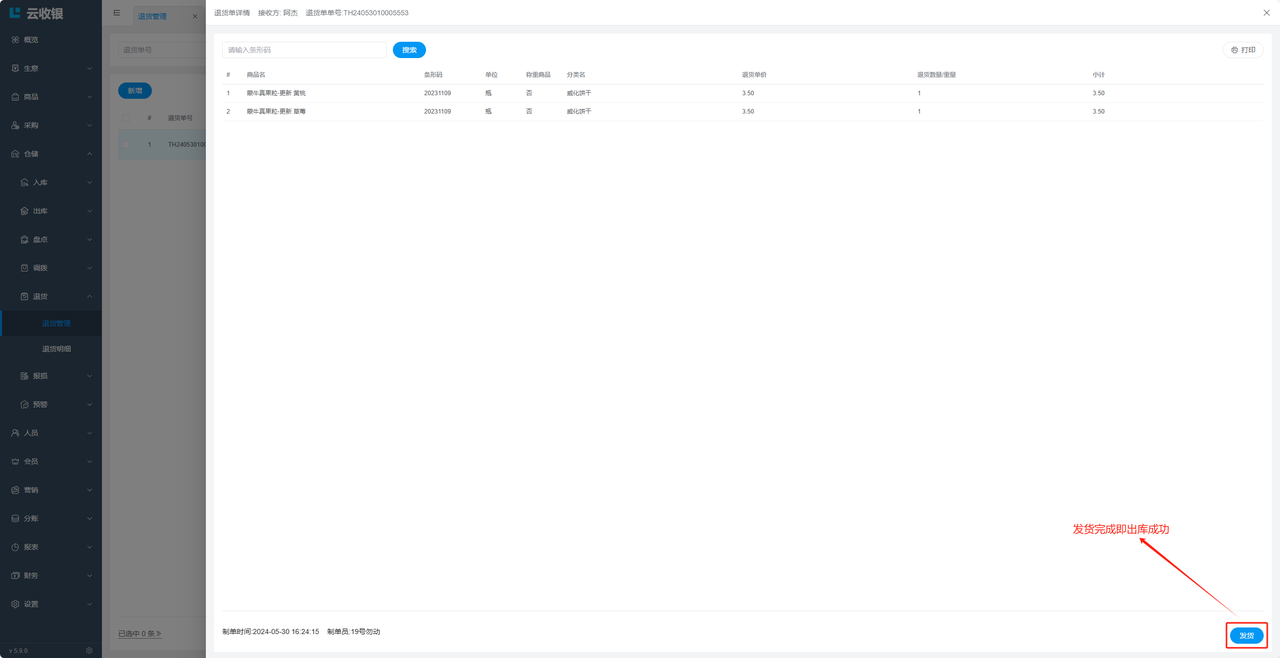This screenshot has width=1280, height=658.
Task: Click the 采购 purchasing icon in sidebar
Action: coord(15,125)
